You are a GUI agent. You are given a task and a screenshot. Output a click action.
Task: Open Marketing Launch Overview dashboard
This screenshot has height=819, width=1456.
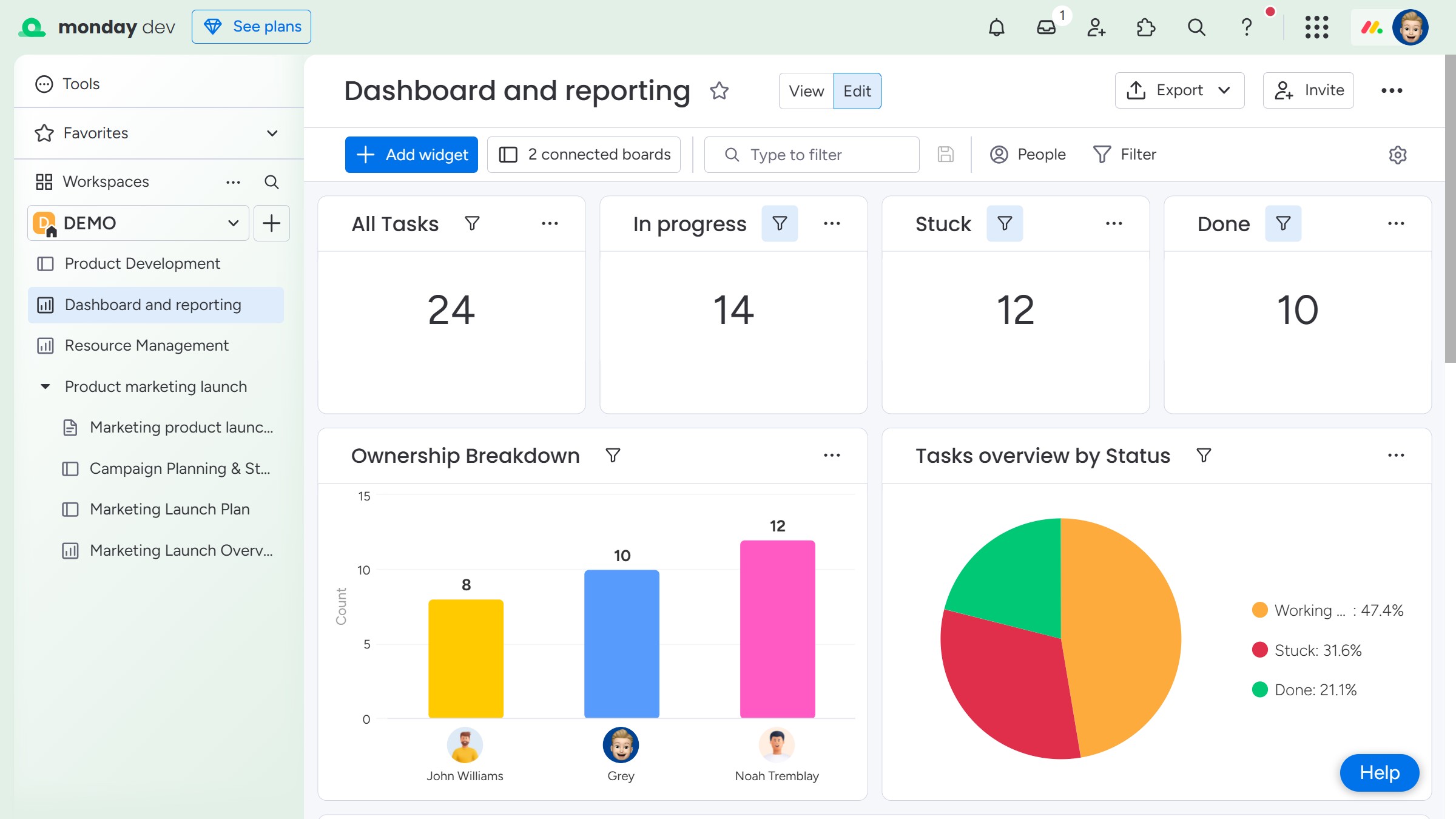(169, 550)
